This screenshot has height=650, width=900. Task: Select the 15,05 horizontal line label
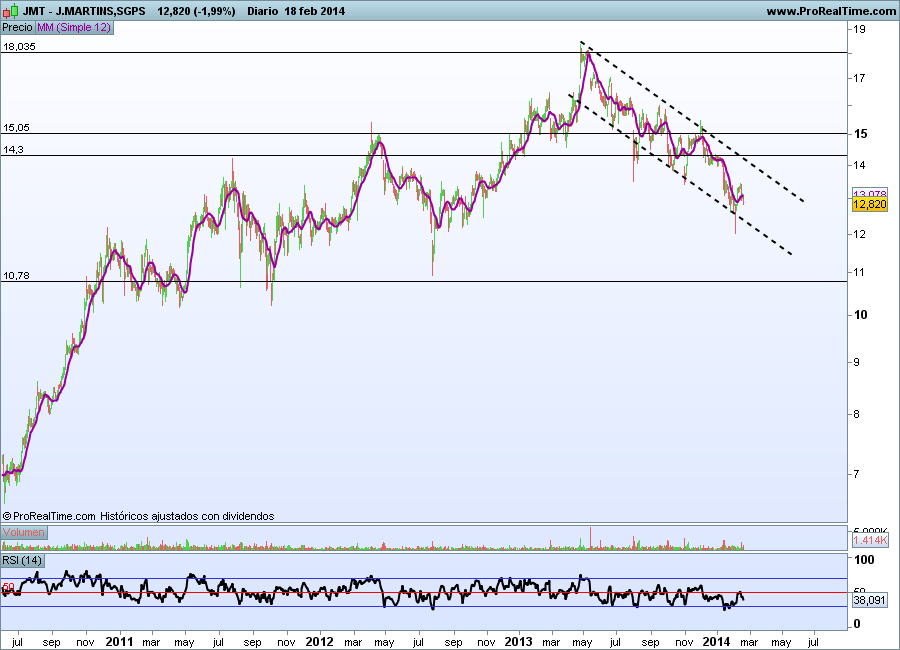[16, 128]
